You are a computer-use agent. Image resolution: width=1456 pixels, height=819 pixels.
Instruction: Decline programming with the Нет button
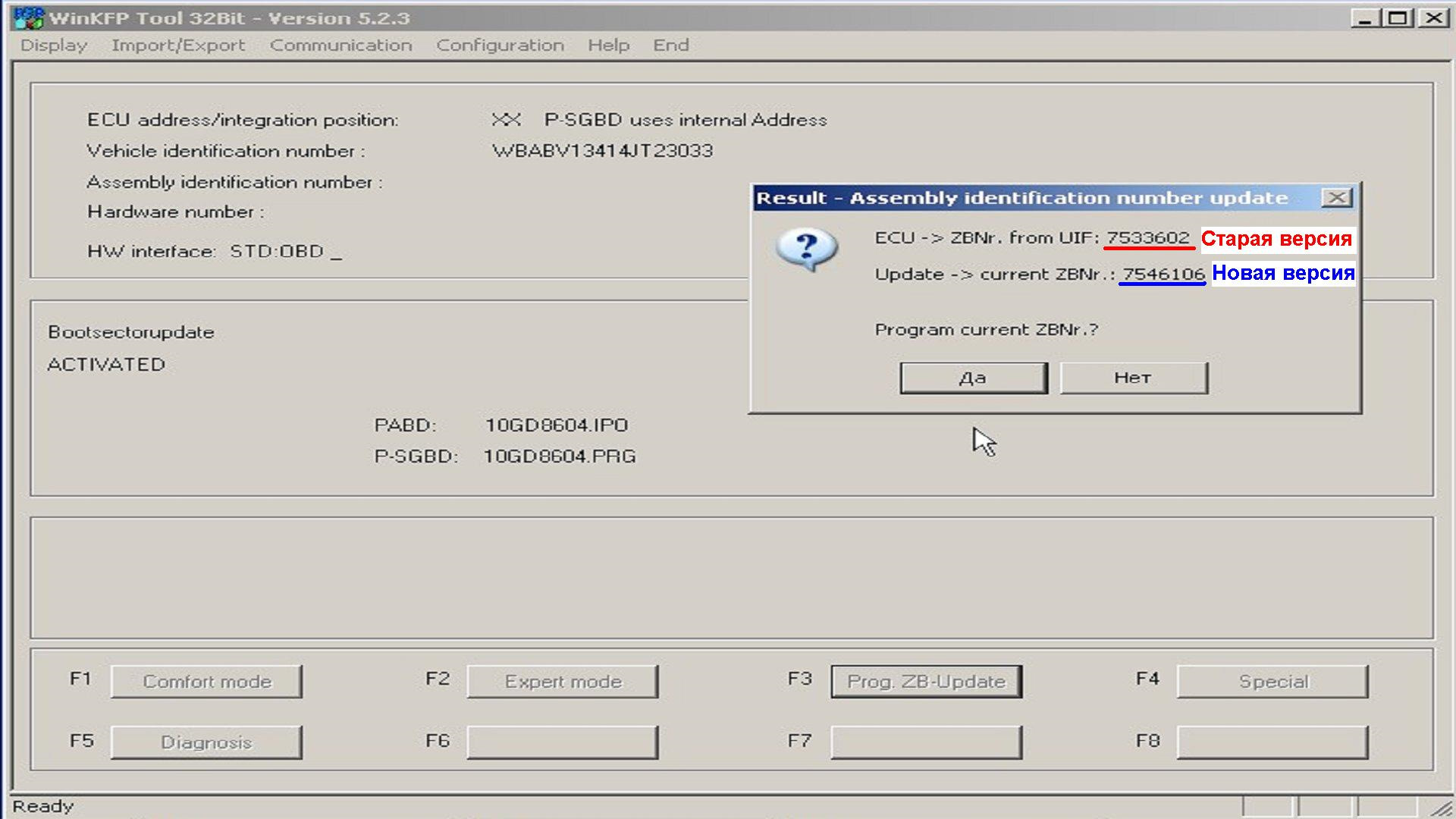coord(1134,378)
